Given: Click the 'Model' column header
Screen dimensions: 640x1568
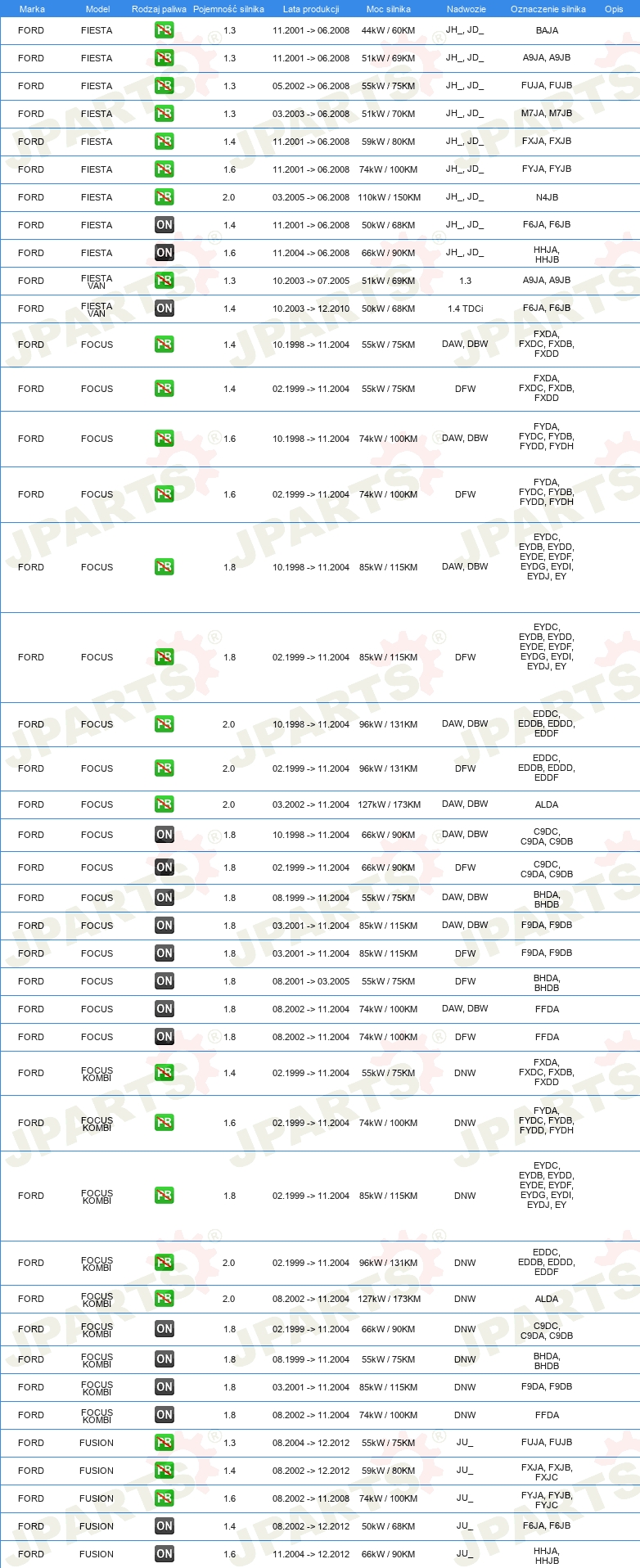Looking at the screenshot, I should click(x=97, y=9).
